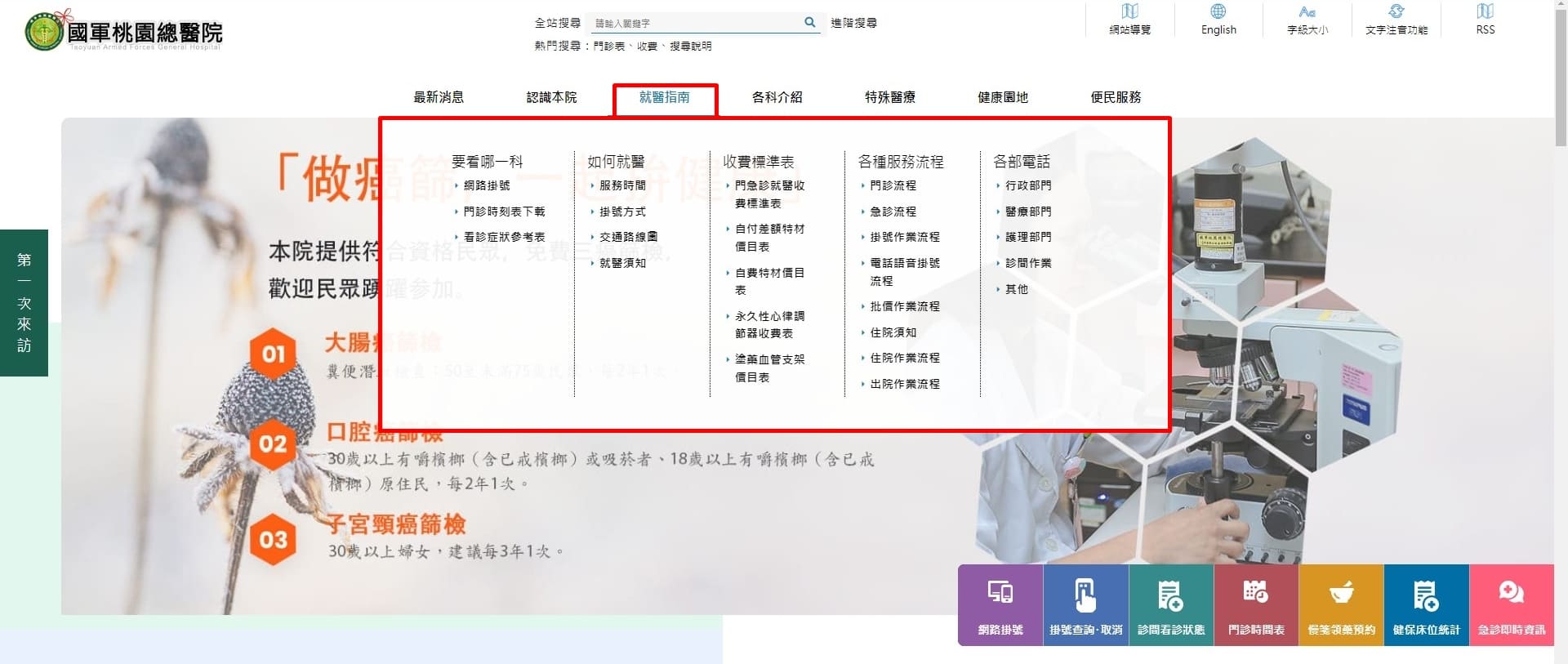The width and height of the screenshot is (1568, 664).
Task: Expand the 便民服務 navigation menu
Action: (1116, 97)
